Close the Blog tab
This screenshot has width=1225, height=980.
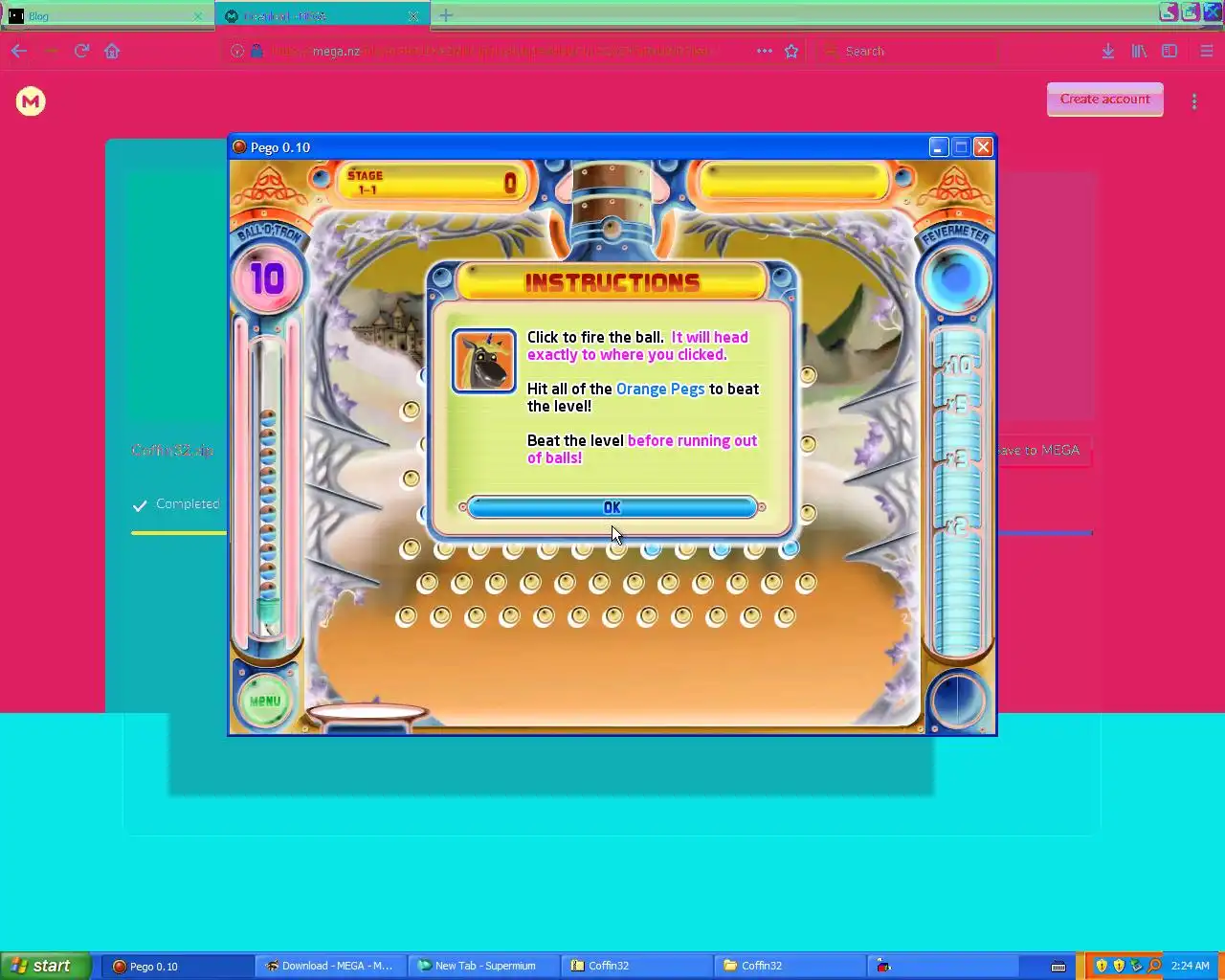198,16
